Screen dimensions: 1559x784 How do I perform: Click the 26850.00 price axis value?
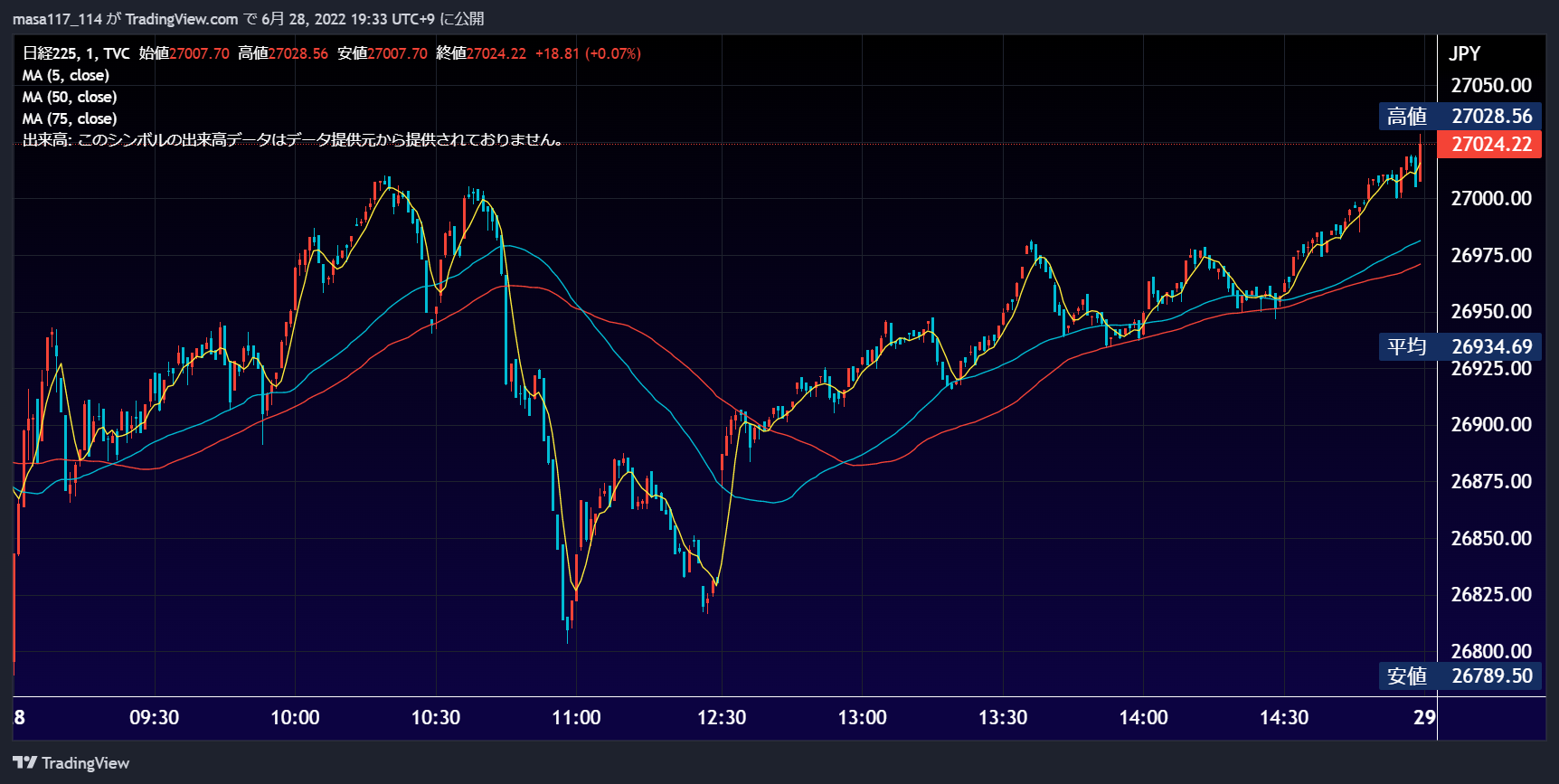[1491, 538]
